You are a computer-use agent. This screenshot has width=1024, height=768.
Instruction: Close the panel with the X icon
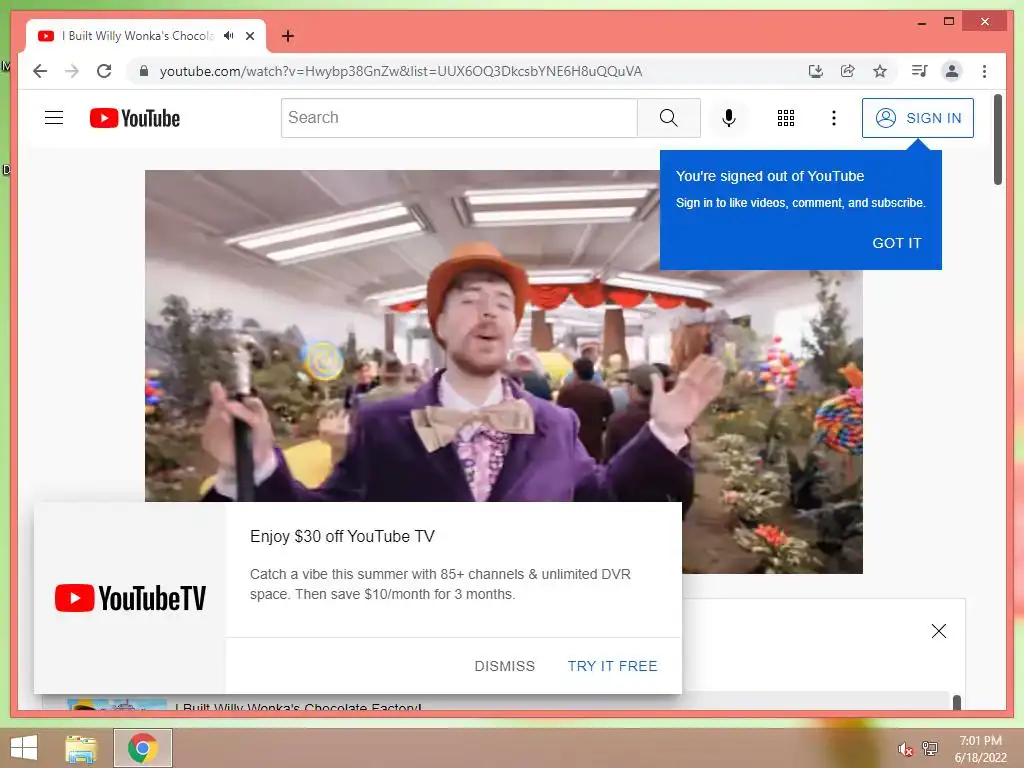click(x=938, y=630)
